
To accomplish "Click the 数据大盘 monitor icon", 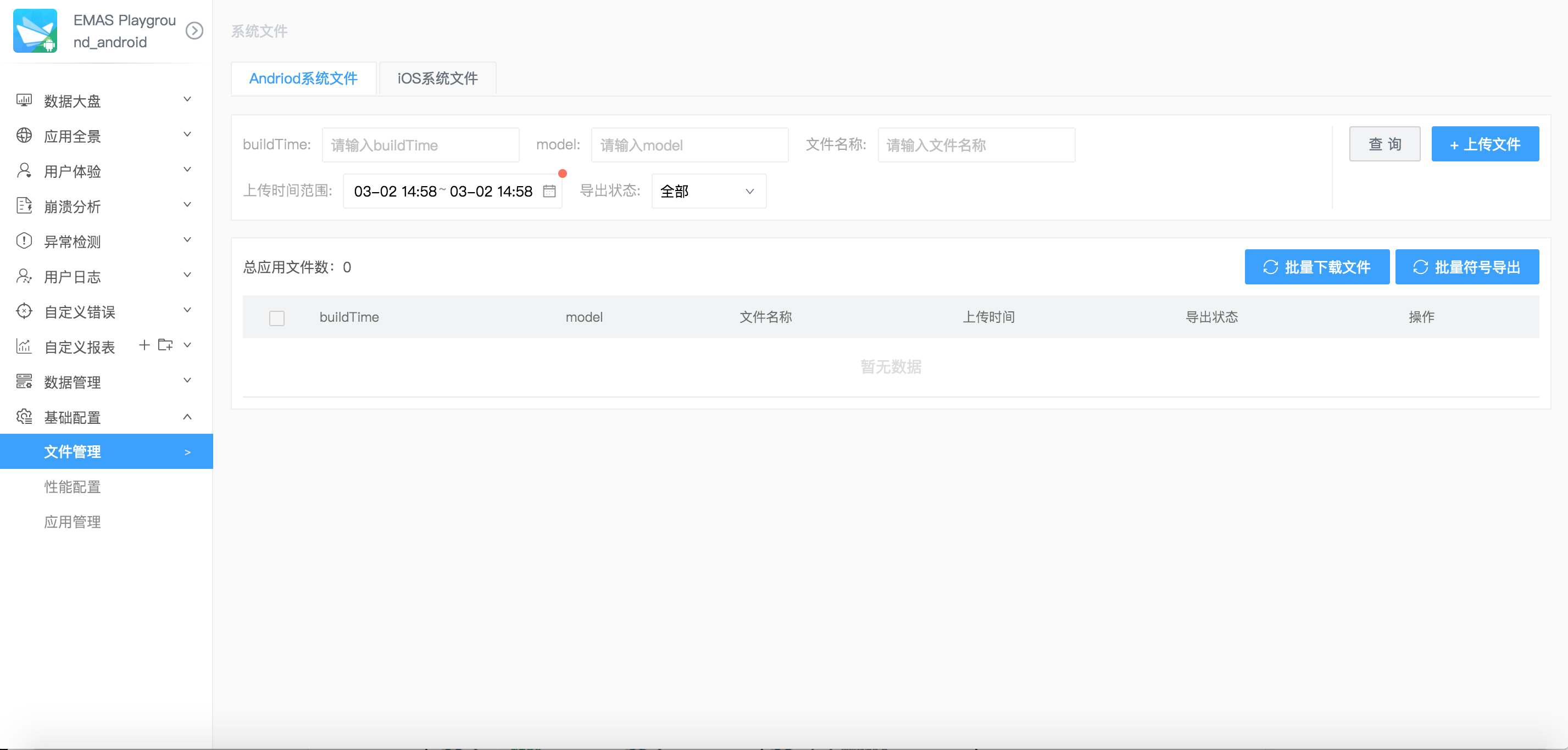I will click(24, 100).
